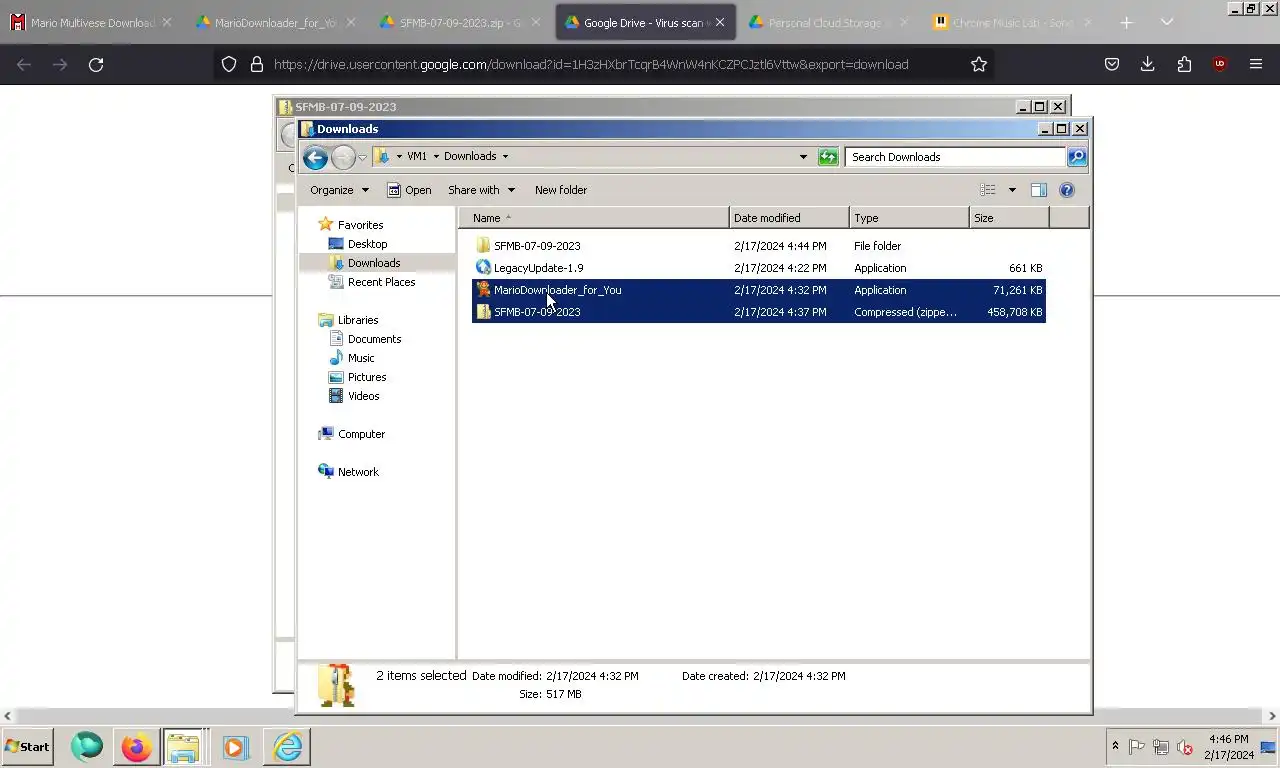Sort by the Date modified column header
The height and width of the screenshot is (768, 1280).
(789, 218)
